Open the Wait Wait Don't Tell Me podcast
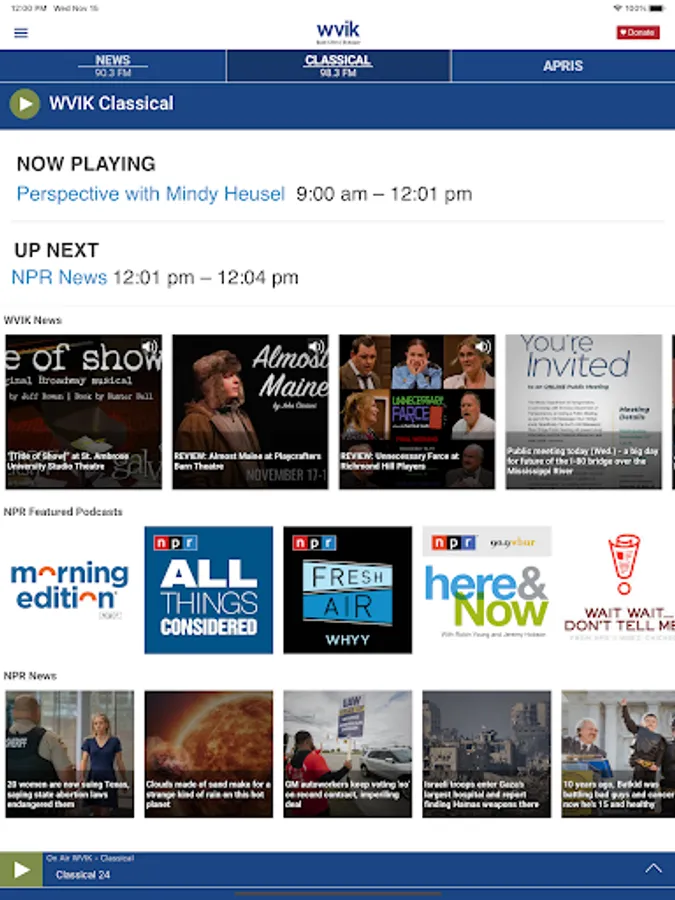Viewport: 675px width, 900px height. pos(619,590)
